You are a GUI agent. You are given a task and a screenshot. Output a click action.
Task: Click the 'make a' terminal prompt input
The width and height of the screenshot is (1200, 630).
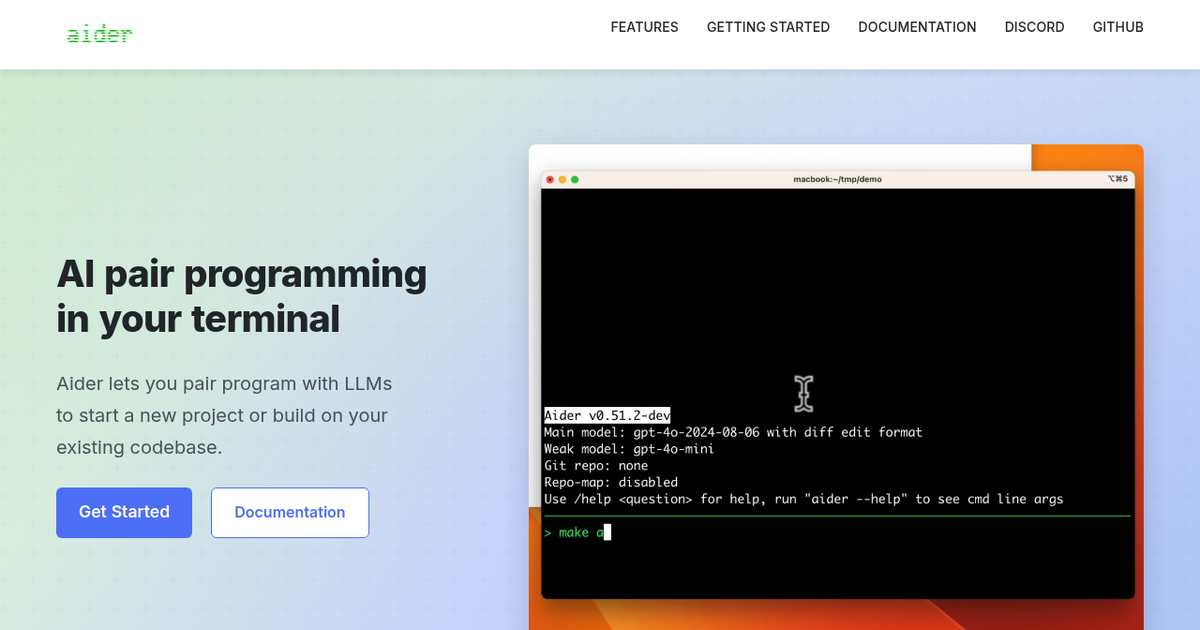click(x=577, y=533)
